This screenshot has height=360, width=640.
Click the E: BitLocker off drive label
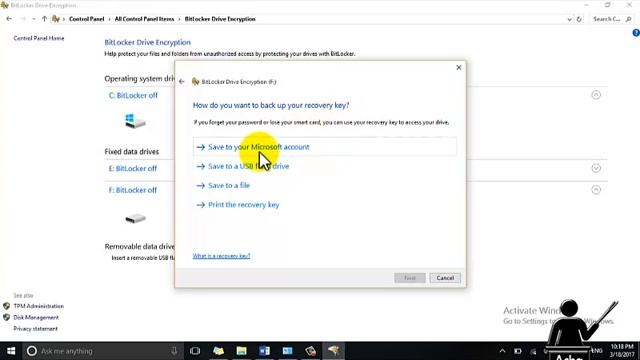point(133,169)
